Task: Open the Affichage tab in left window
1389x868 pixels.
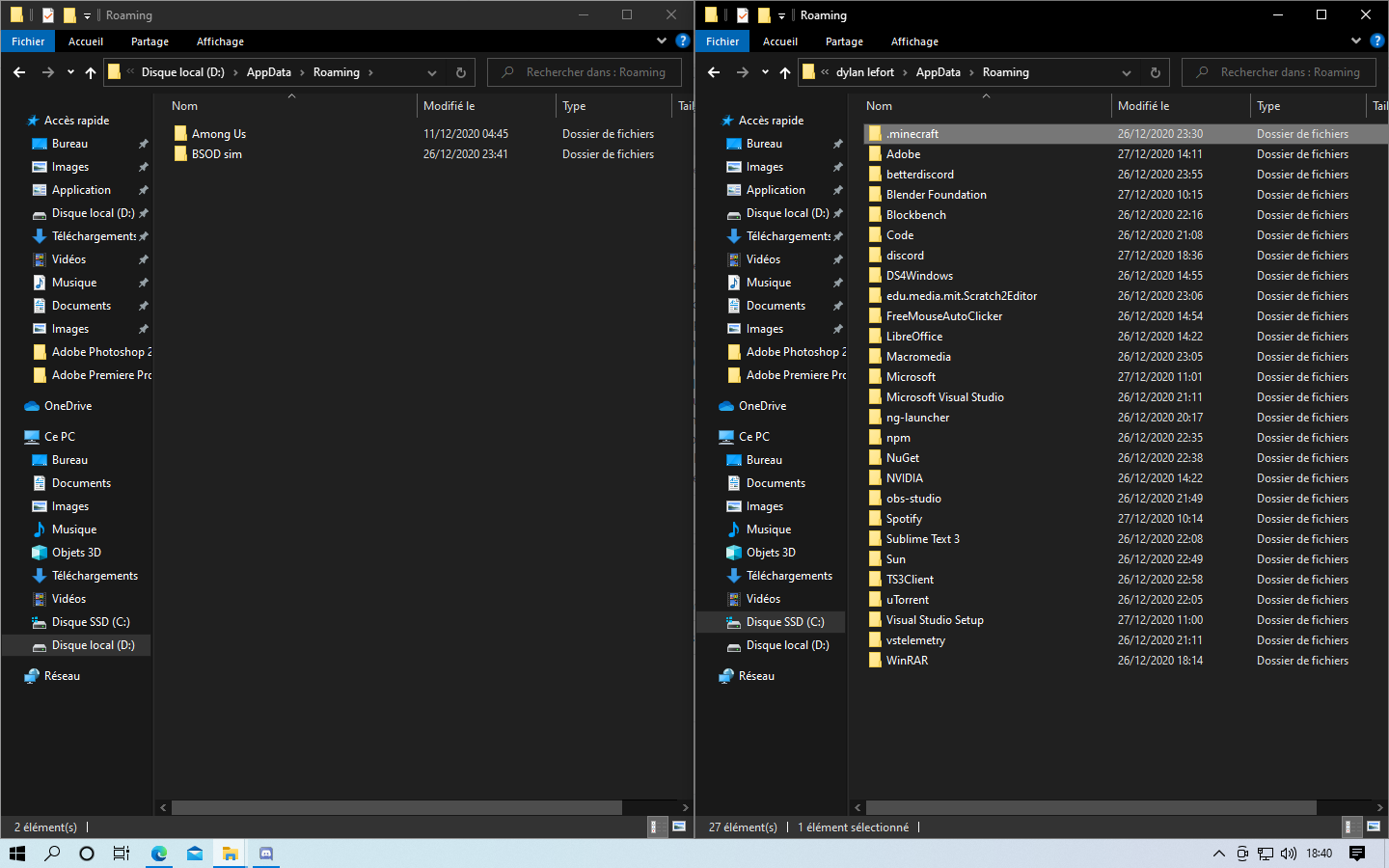Action: (x=220, y=41)
